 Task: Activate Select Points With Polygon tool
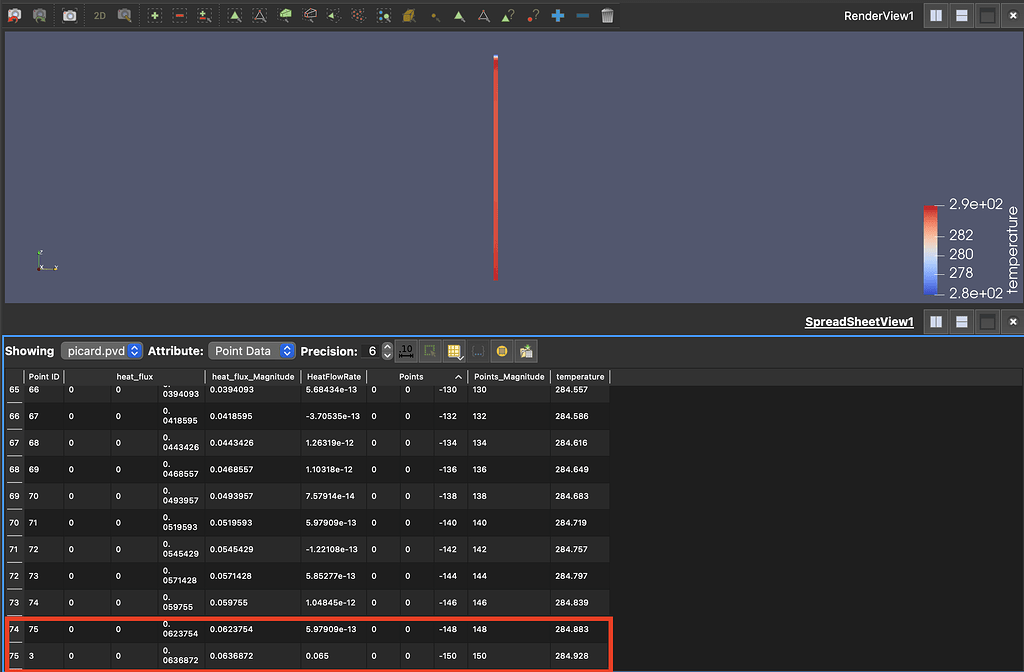[x=359, y=16]
